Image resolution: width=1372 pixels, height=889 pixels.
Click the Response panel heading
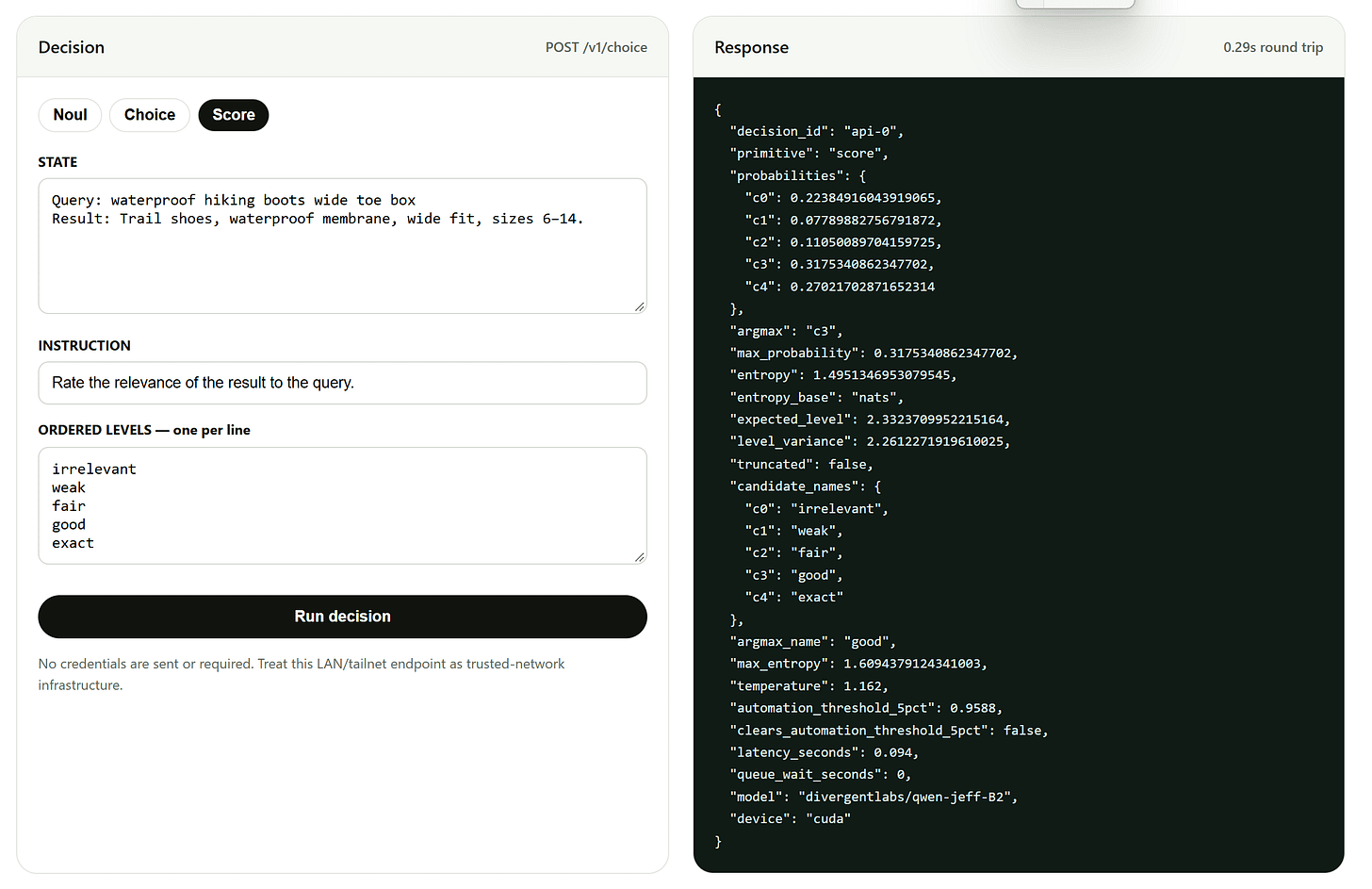coord(751,47)
